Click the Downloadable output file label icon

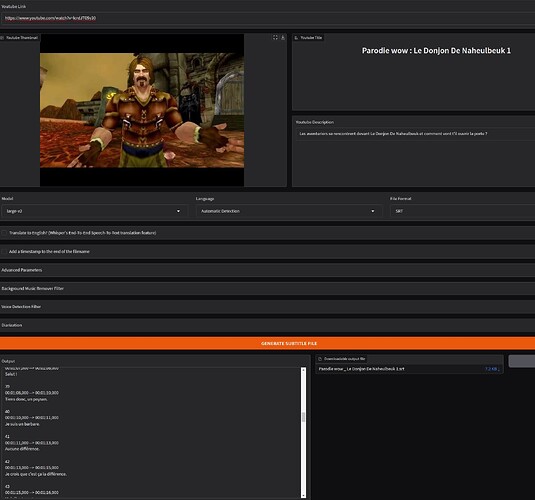pos(320,359)
